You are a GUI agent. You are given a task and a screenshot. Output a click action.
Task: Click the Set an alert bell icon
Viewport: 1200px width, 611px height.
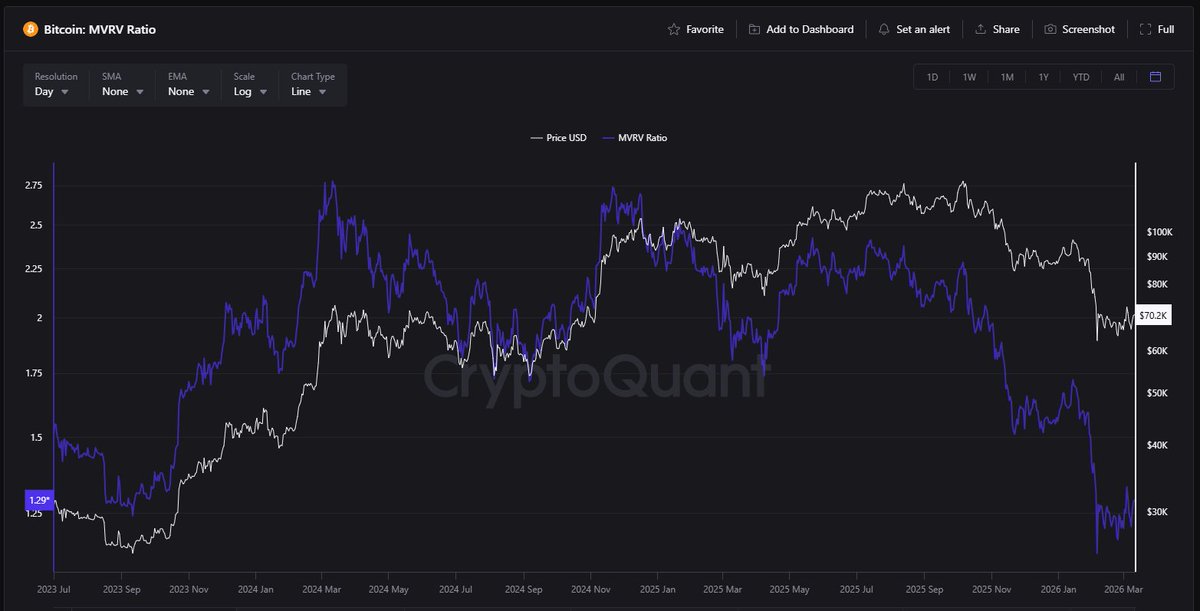click(x=884, y=30)
